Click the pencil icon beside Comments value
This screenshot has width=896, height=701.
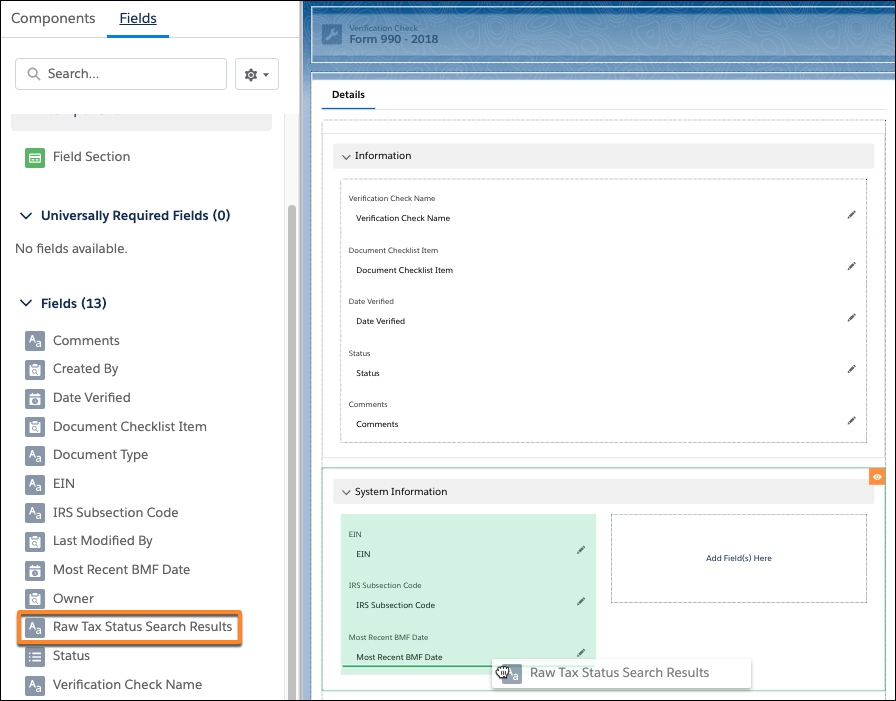(851, 420)
